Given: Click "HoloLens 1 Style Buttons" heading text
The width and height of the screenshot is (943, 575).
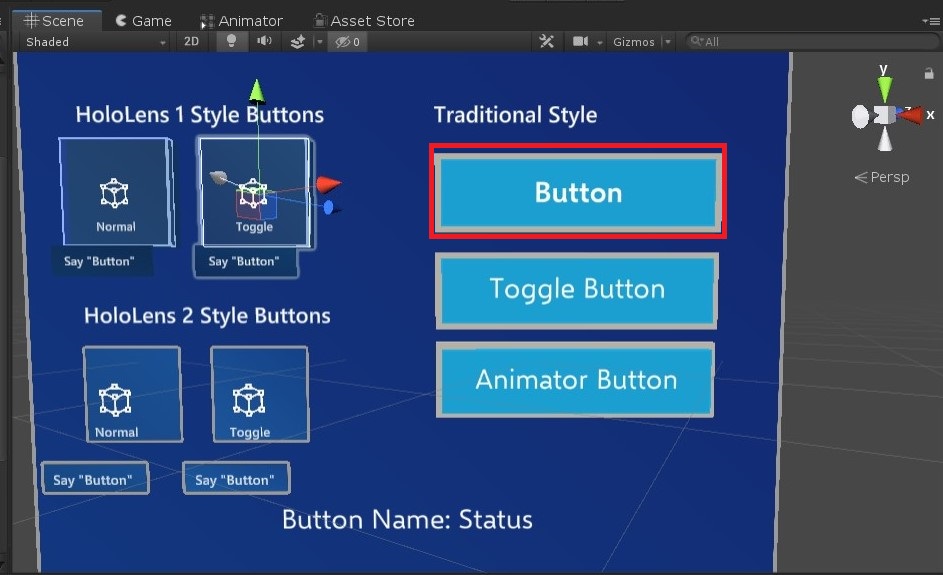Looking at the screenshot, I should coord(200,115).
